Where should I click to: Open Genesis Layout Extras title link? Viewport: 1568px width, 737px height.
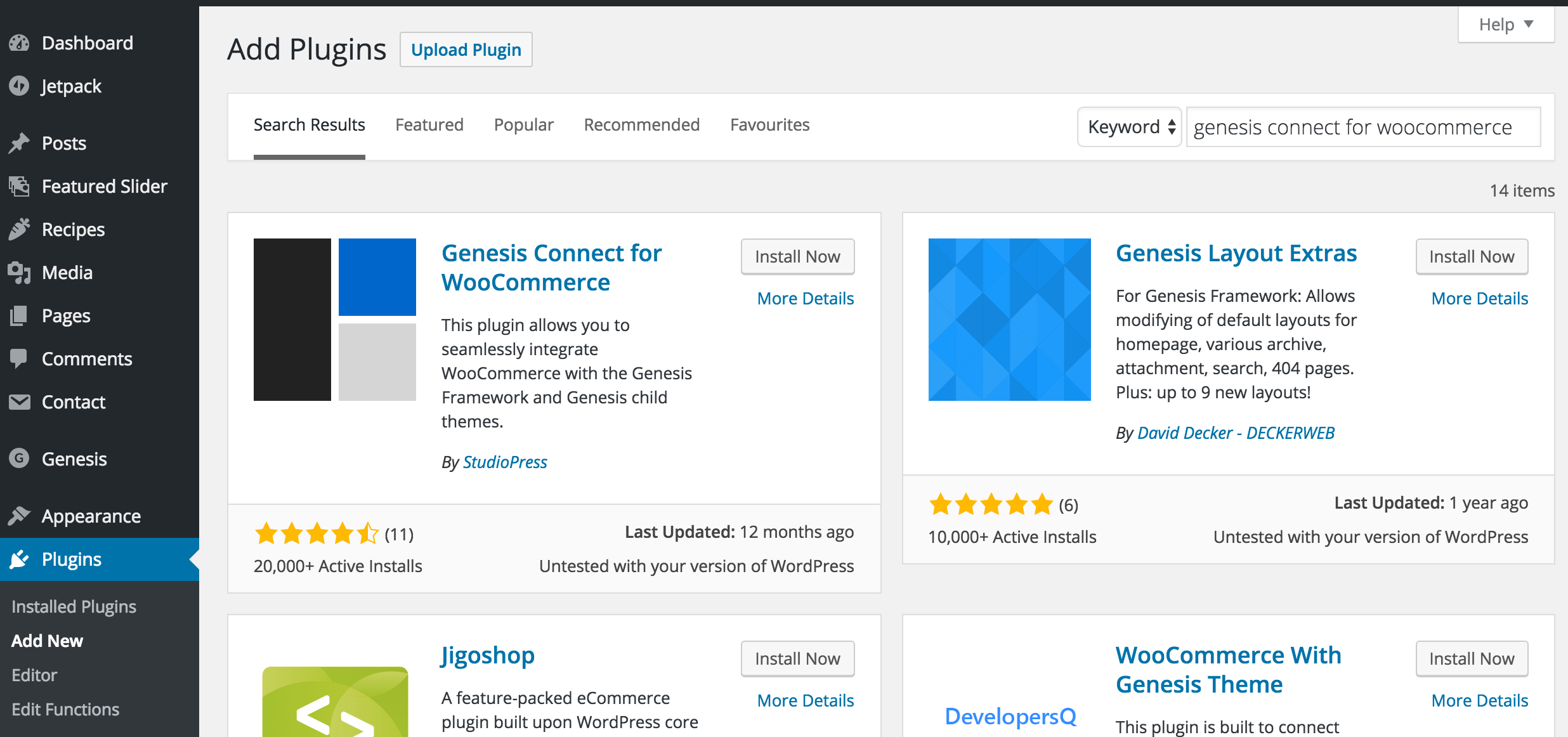[1236, 253]
